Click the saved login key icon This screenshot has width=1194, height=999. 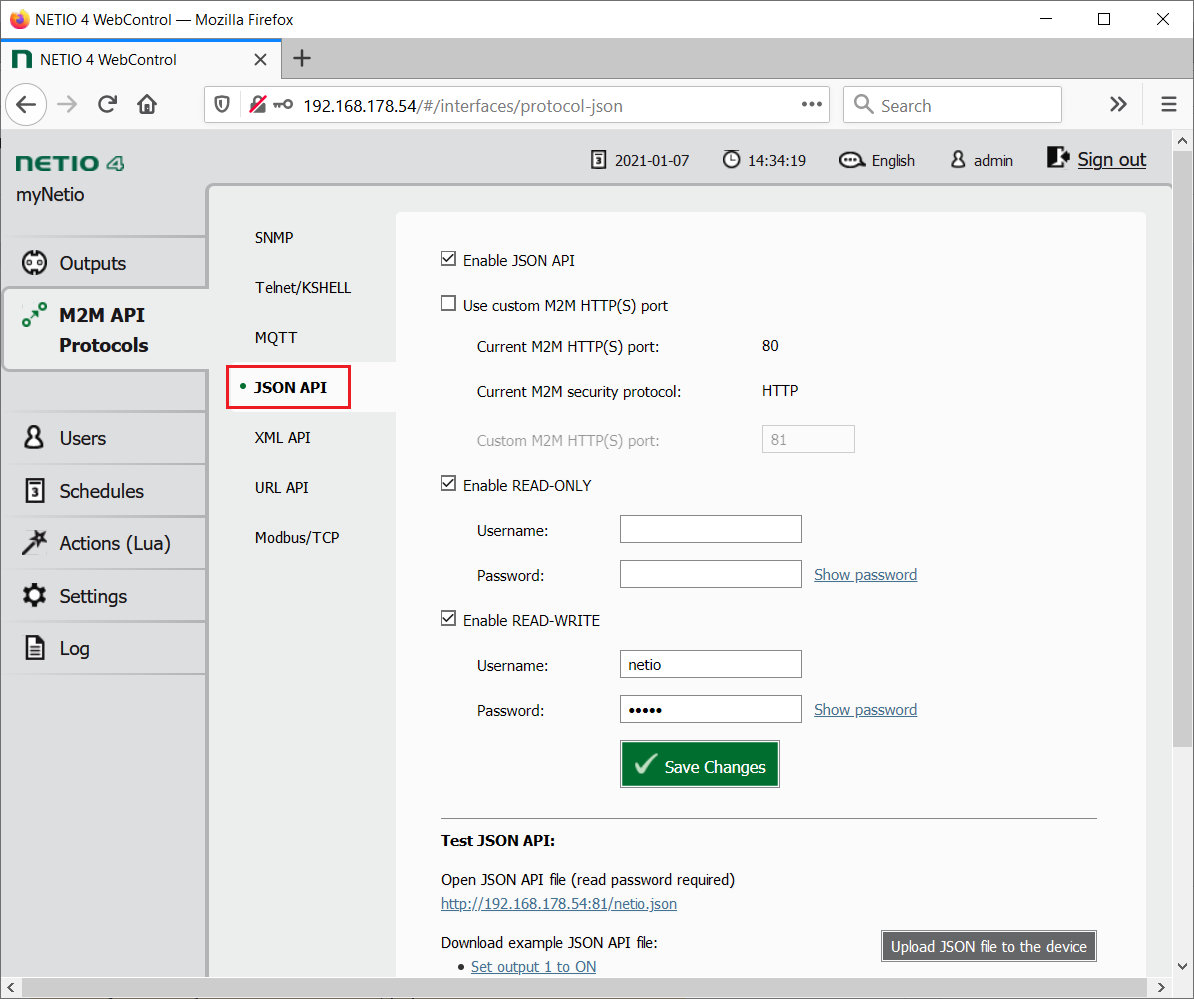283,104
